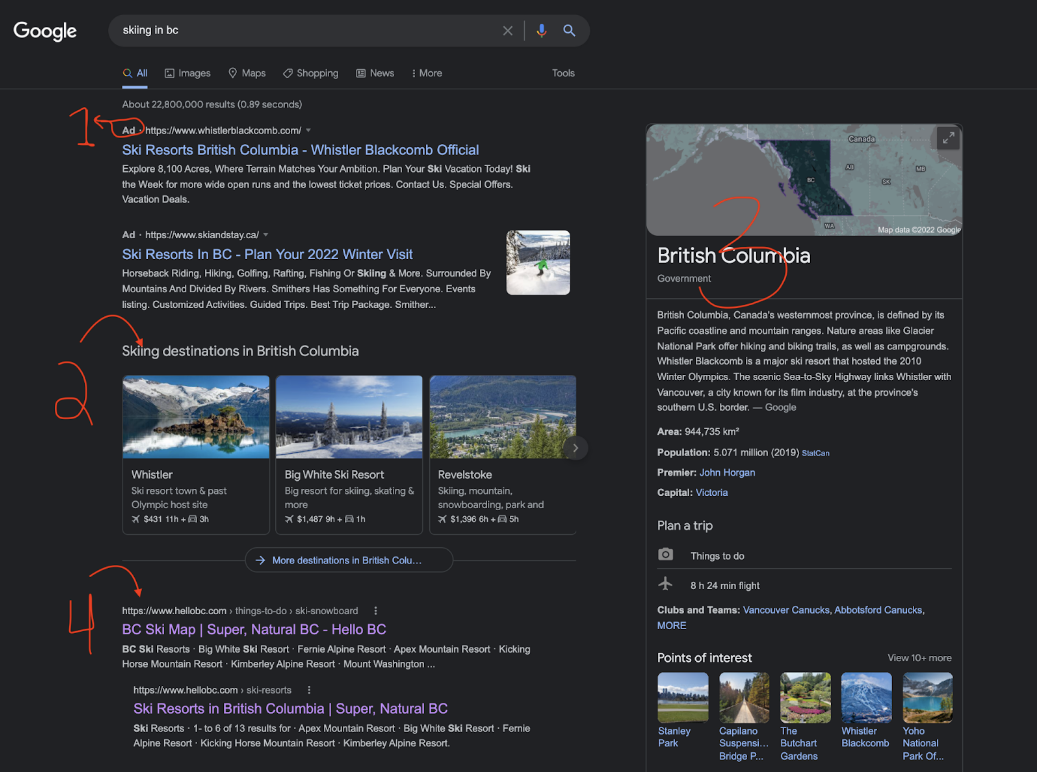Switch to the News tab
This screenshot has width=1040, height=772.
coord(374,73)
